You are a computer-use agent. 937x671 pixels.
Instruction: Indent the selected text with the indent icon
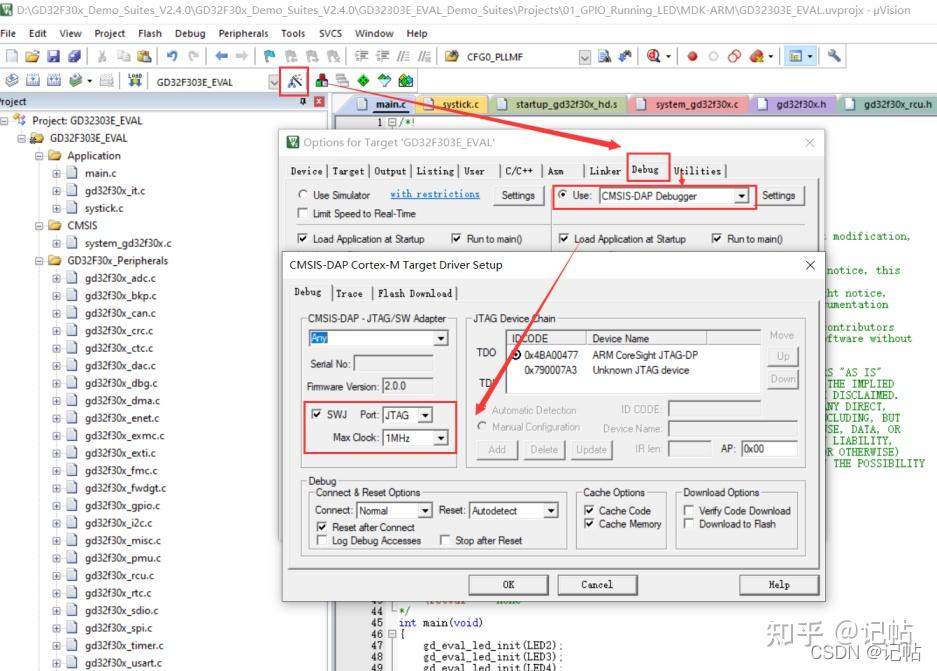[362, 56]
